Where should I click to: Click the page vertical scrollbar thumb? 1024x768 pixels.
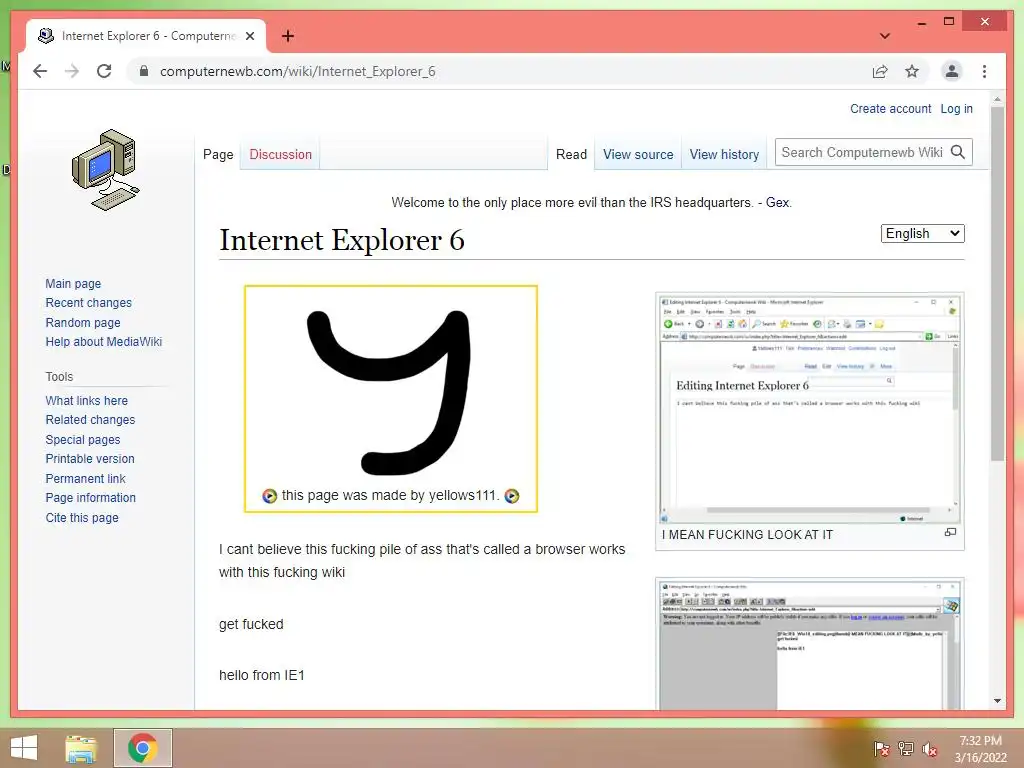pos(997,283)
